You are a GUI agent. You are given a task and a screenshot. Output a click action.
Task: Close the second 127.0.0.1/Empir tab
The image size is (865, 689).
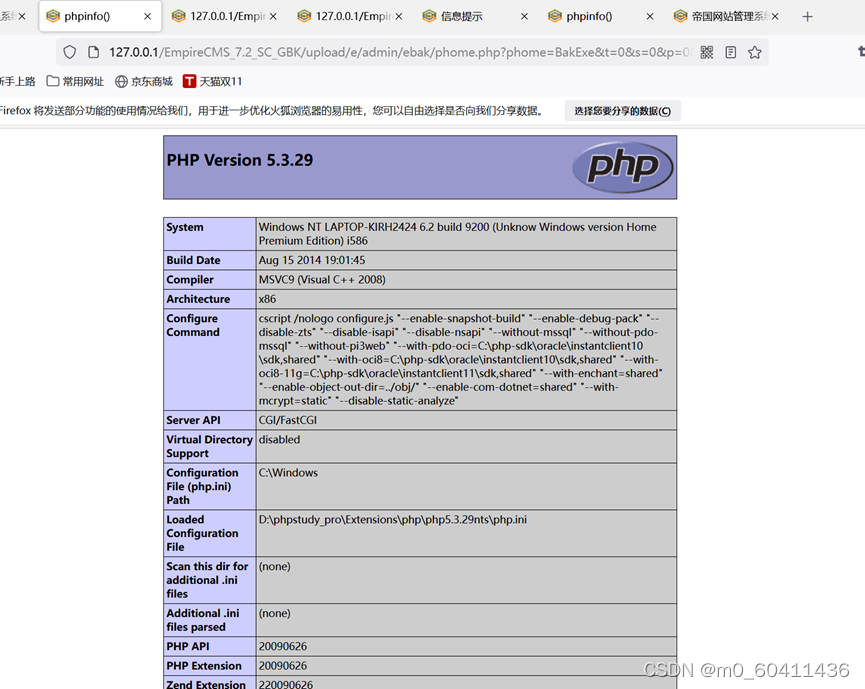click(398, 17)
